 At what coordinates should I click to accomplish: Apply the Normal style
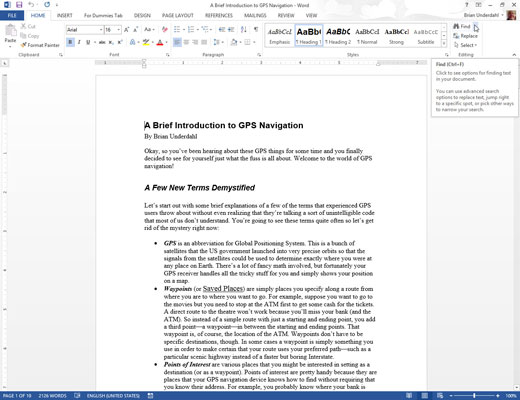point(367,35)
